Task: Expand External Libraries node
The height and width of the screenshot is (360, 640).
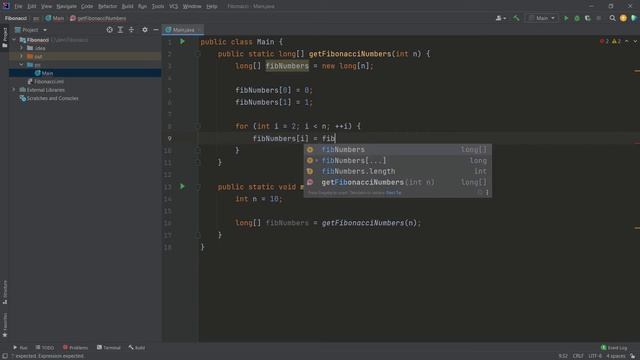Action: click(x=14, y=90)
